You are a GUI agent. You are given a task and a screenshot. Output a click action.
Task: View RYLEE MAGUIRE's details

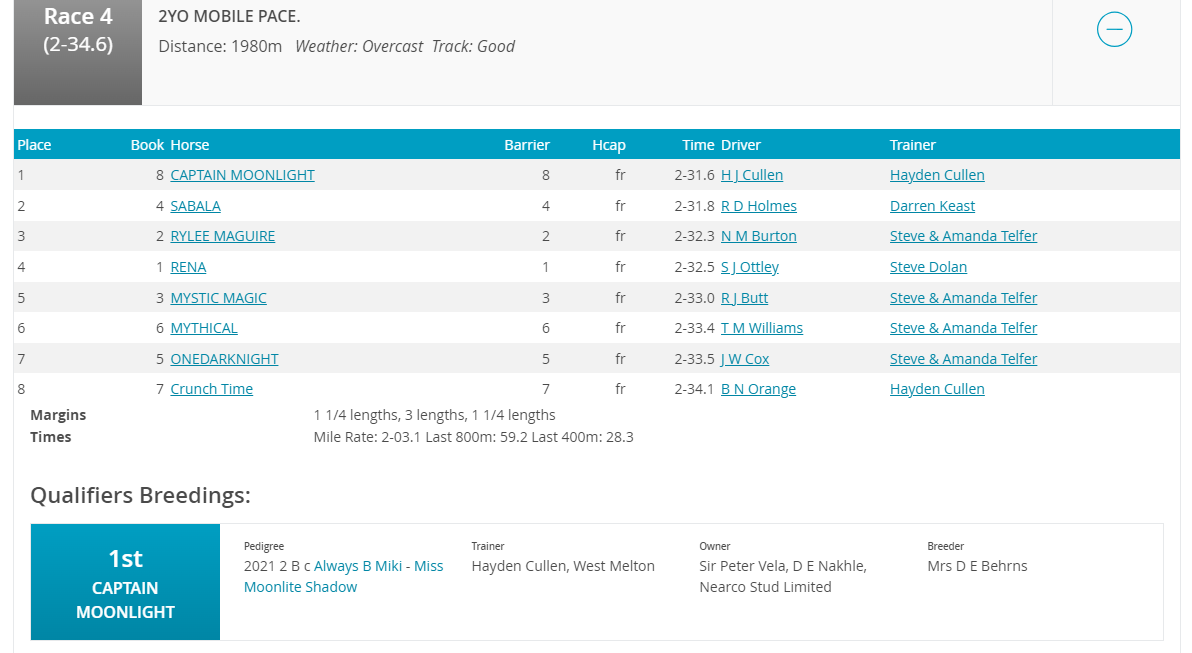[x=222, y=235]
